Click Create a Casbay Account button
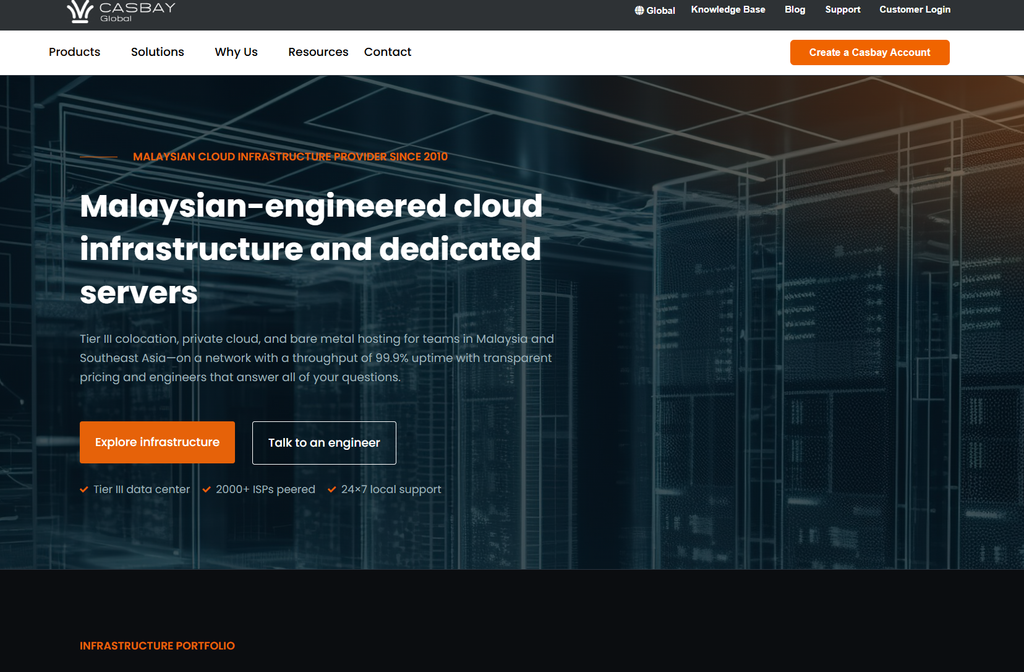Image resolution: width=1024 pixels, height=672 pixels. 869,52
